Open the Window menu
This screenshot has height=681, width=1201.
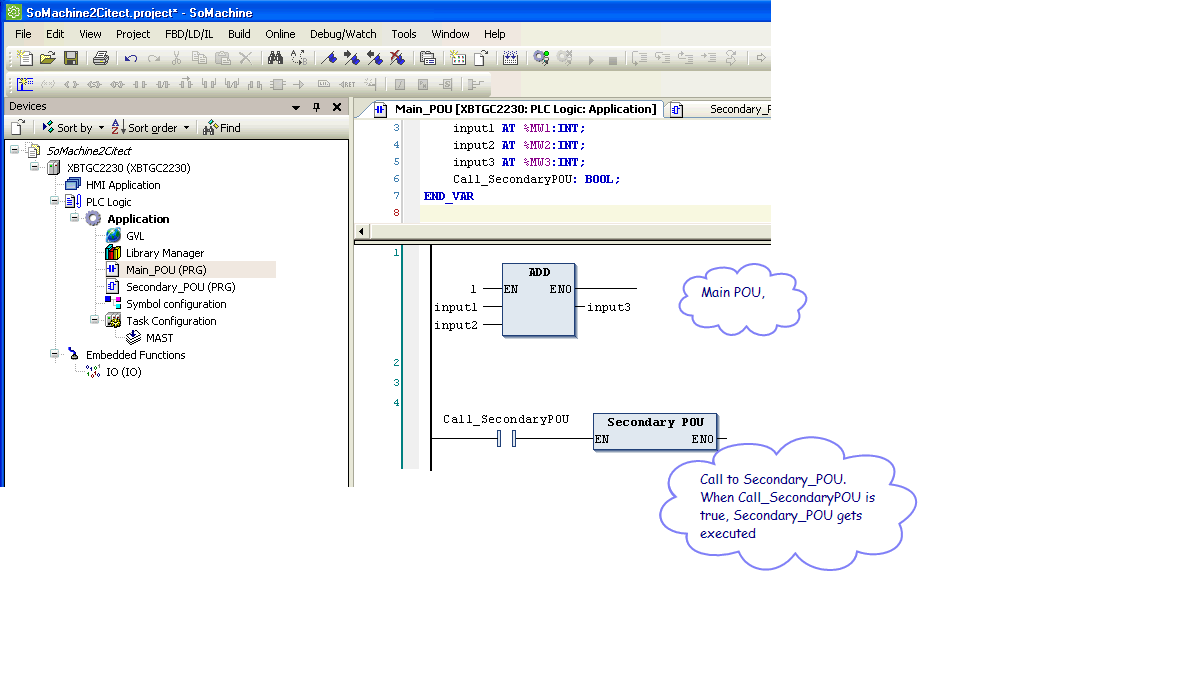[x=451, y=34]
